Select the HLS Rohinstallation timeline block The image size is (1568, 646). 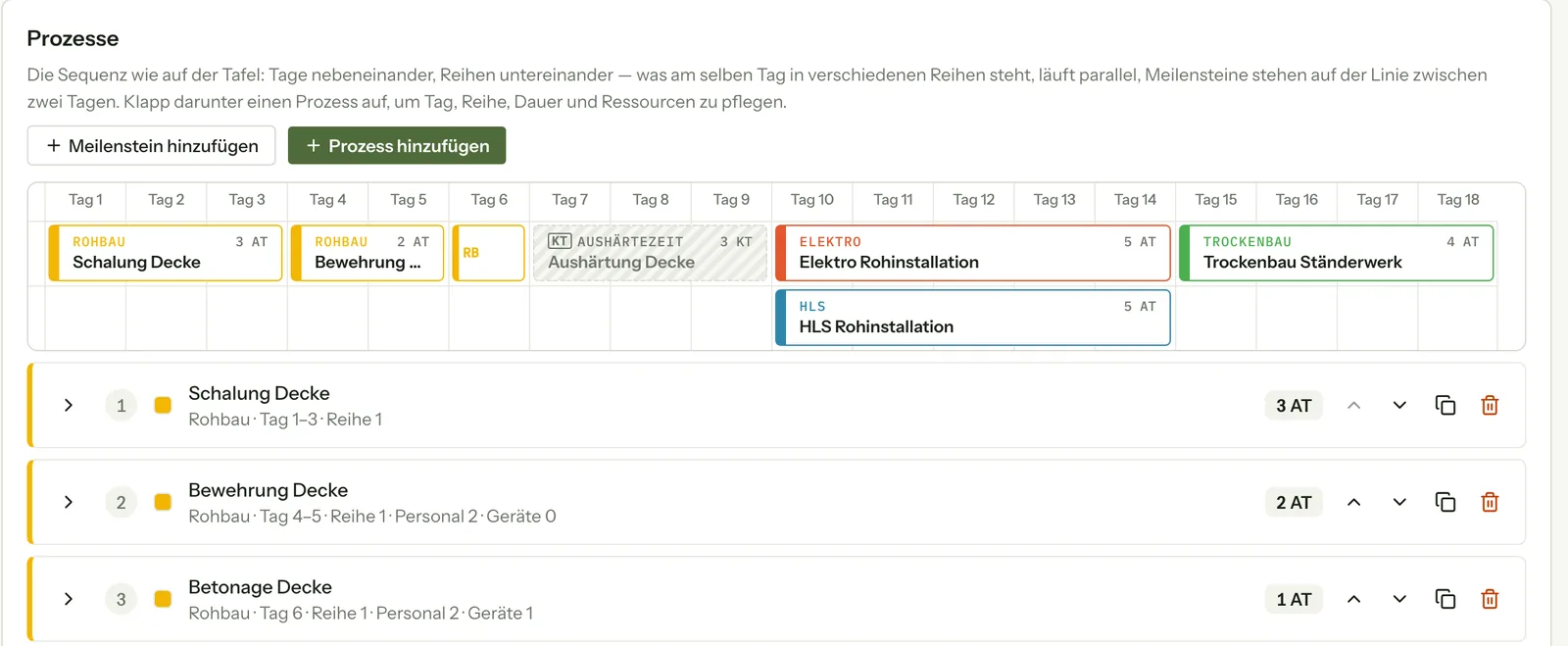[973, 318]
